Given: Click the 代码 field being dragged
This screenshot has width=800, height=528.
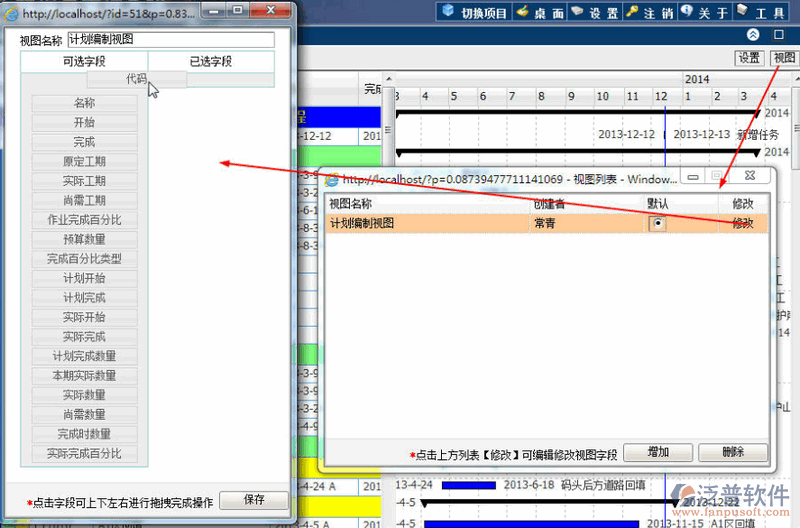Looking at the screenshot, I should 136,79.
